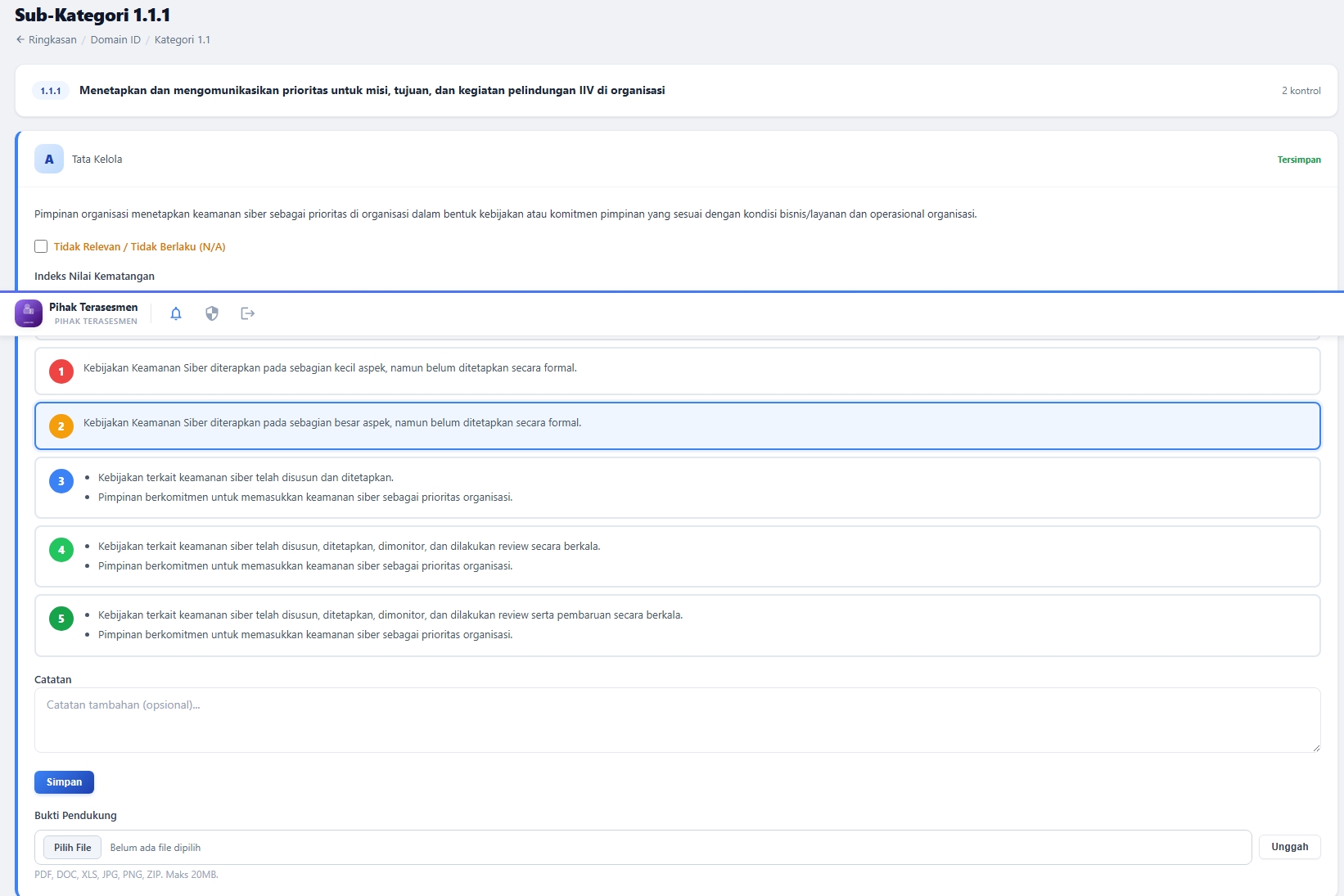
Task: Click the Unggah upload button
Action: coord(1289,847)
